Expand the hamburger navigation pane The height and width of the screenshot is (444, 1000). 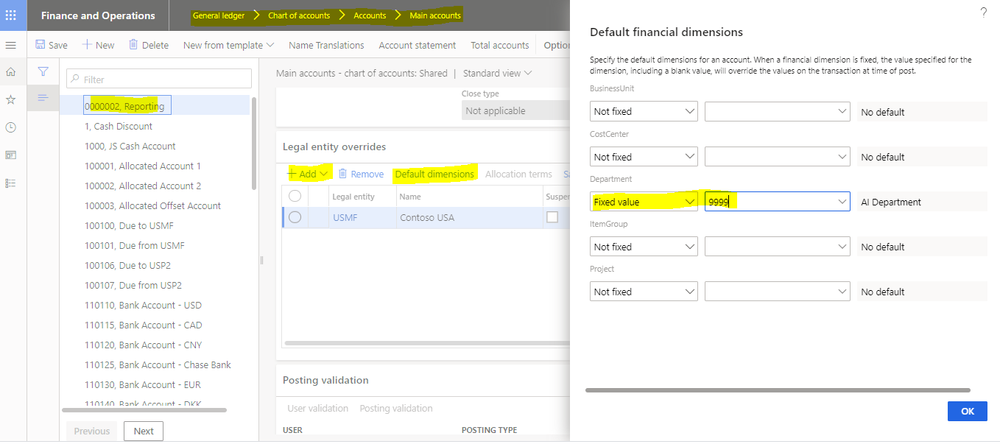[x=11, y=46]
